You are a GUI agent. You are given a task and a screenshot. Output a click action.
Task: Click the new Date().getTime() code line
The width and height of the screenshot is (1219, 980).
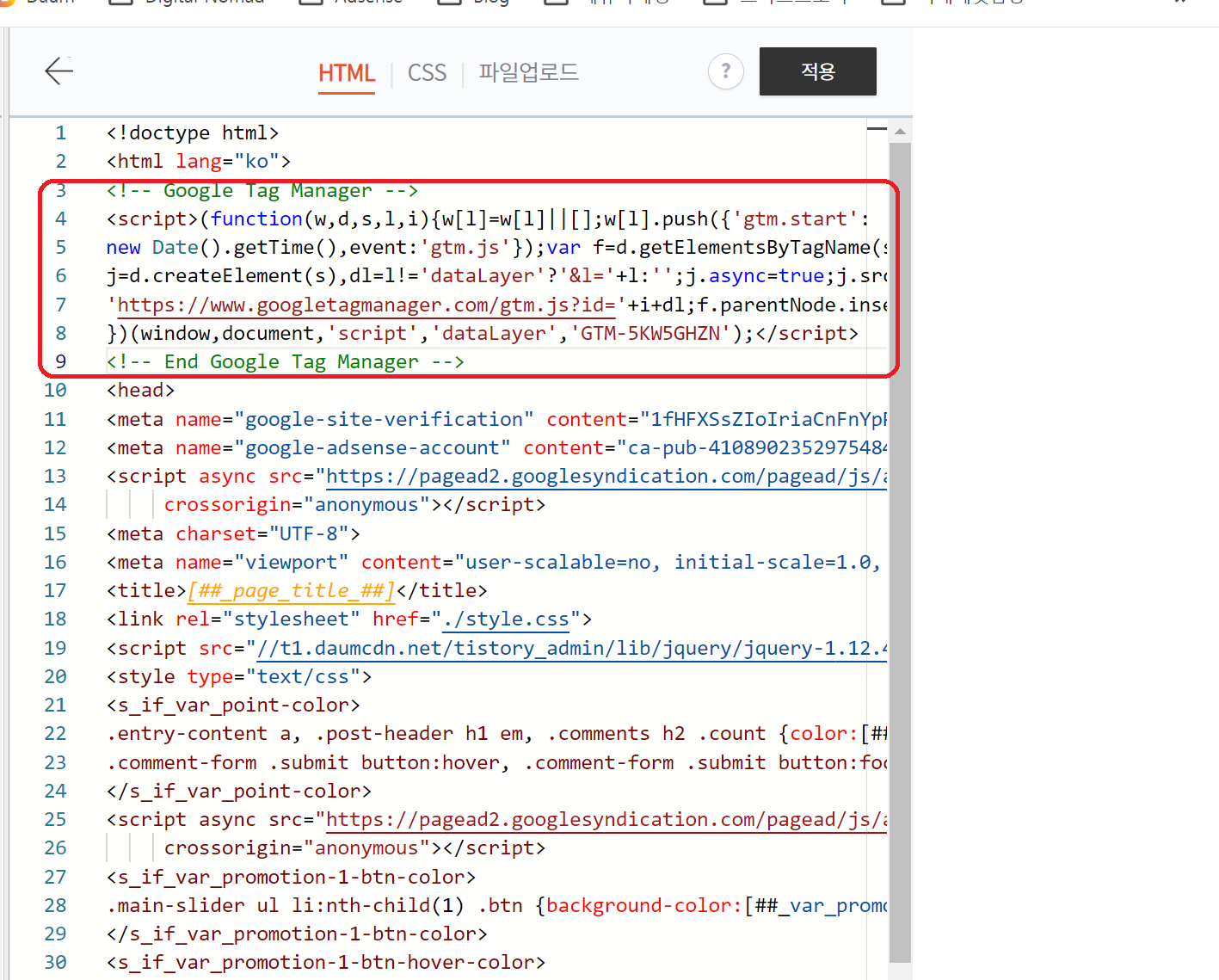[496, 248]
